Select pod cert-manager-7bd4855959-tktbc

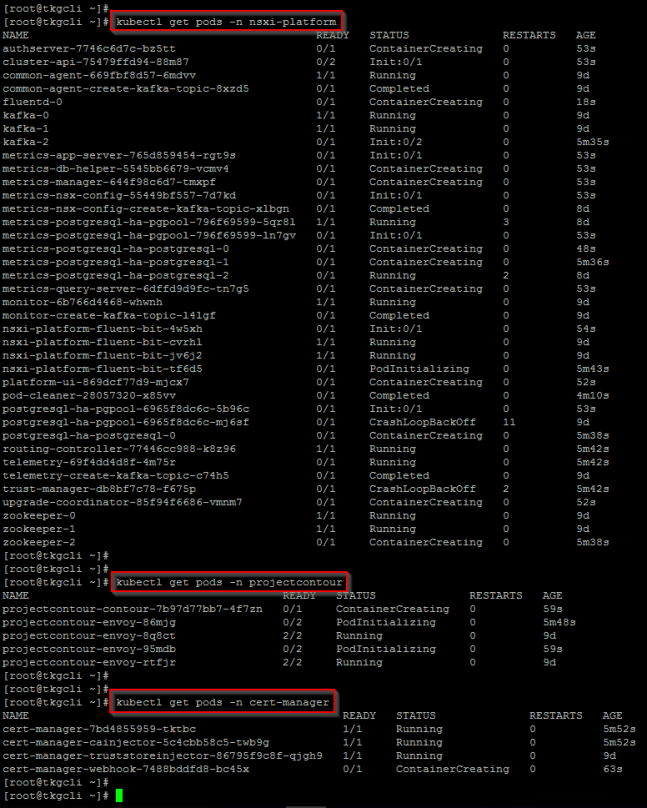pos(99,729)
